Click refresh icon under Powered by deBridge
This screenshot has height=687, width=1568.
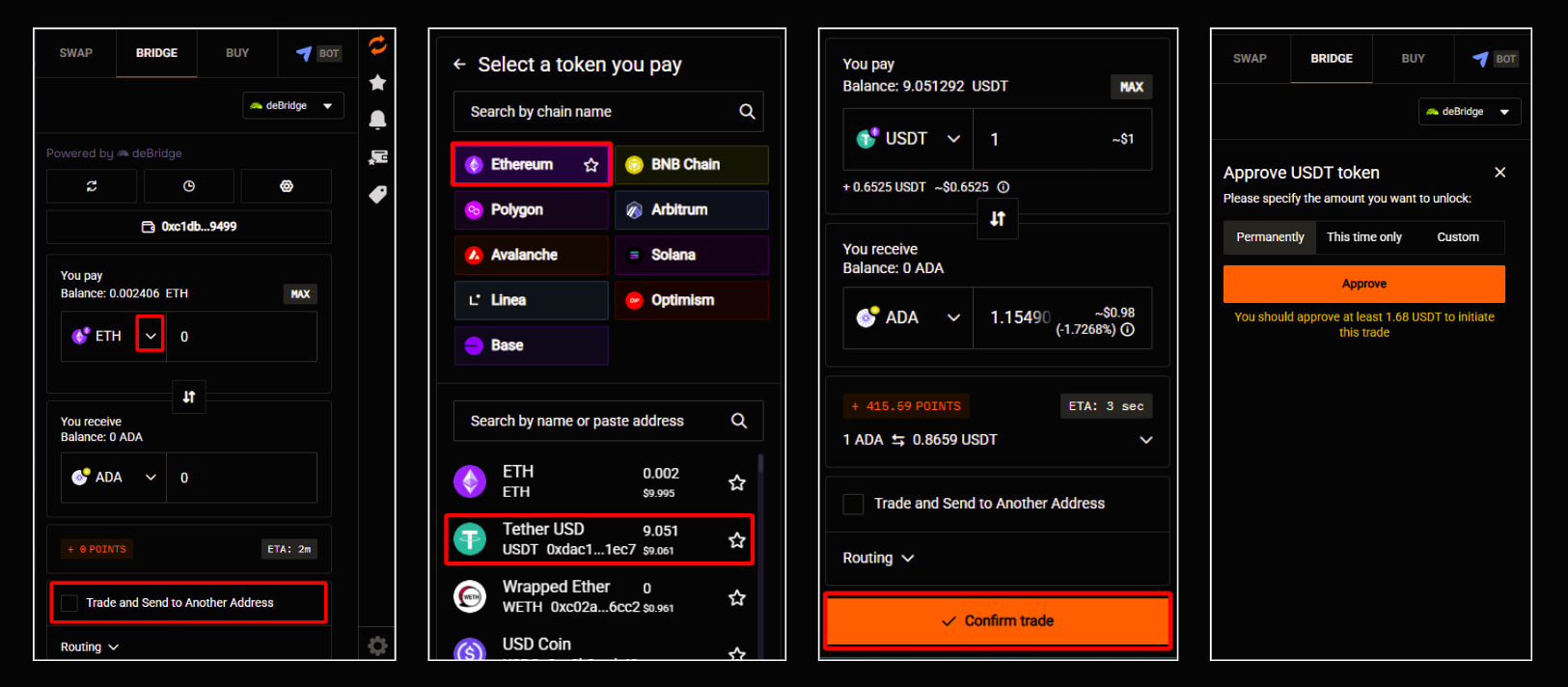point(92,186)
